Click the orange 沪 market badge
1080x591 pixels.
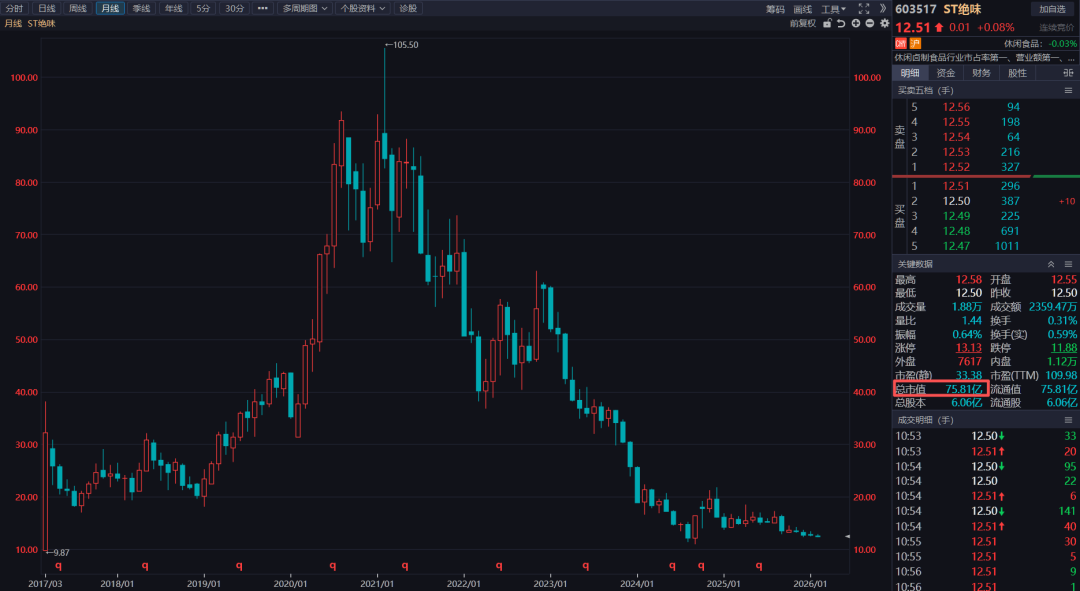pyautogui.click(x=915, y=43)
